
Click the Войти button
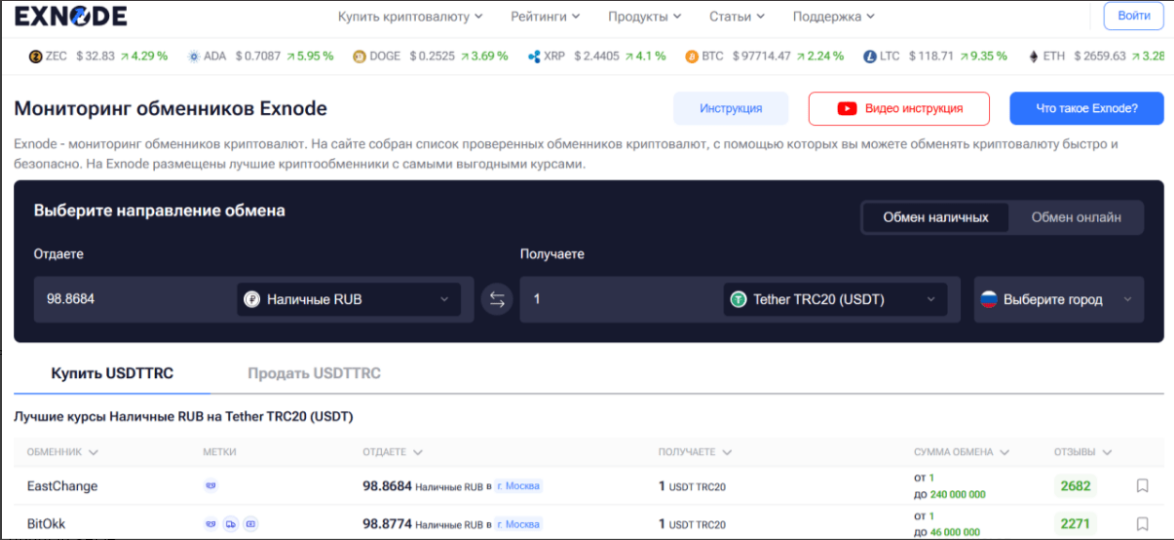pyautogui.click(x=1134, y=16)
